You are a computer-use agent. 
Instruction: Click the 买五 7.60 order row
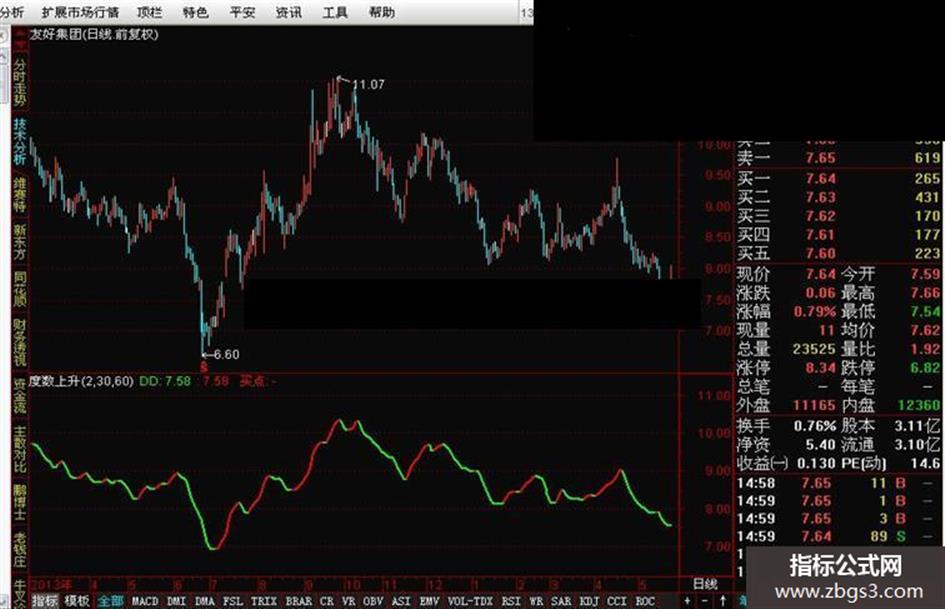[838, 253]
